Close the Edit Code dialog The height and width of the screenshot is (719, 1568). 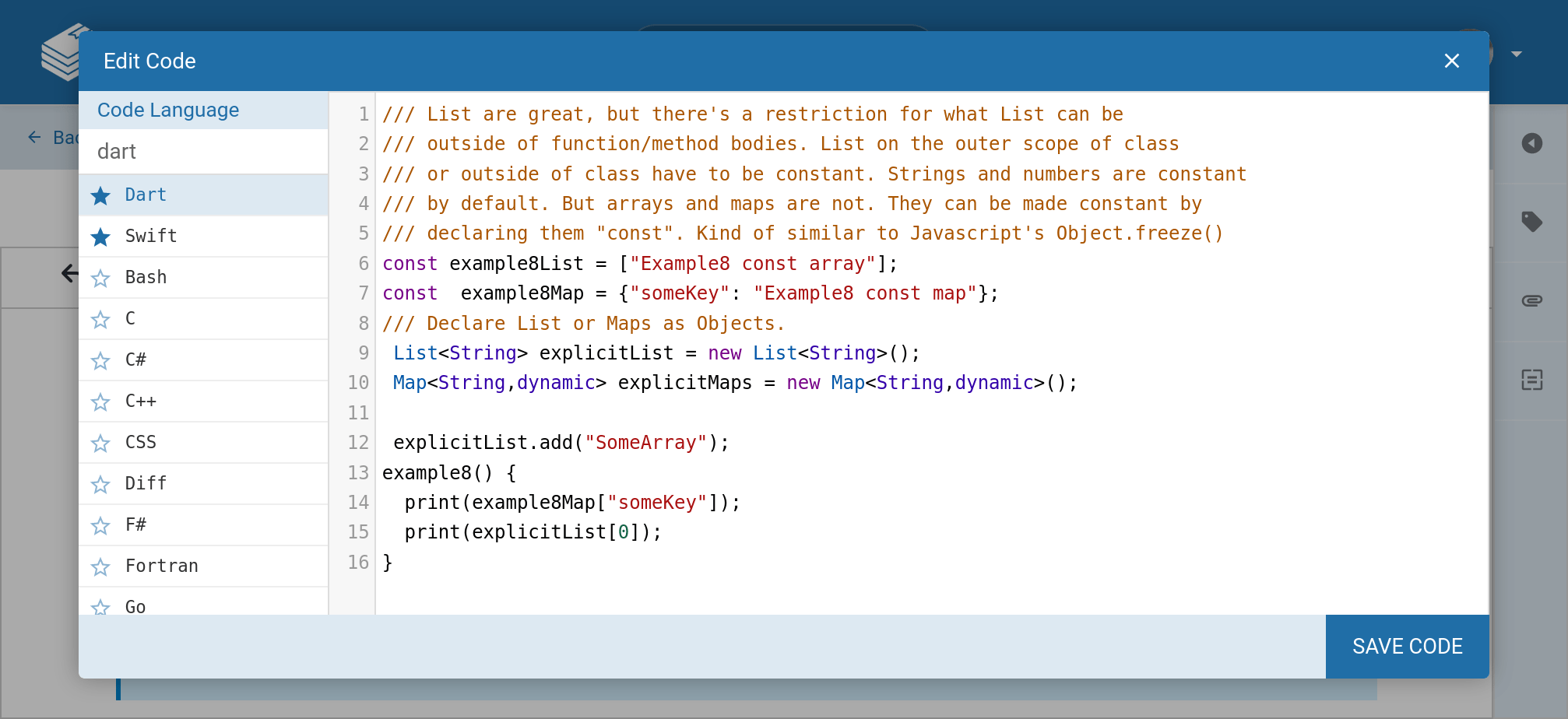[x=1451, y=61]
